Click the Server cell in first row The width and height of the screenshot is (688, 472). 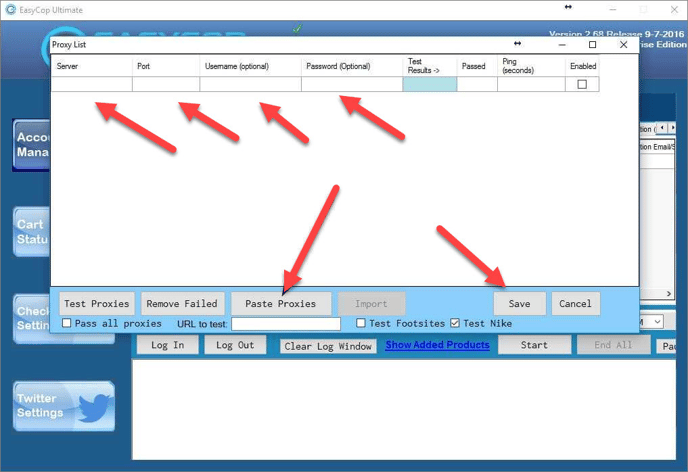pos(92,84)
